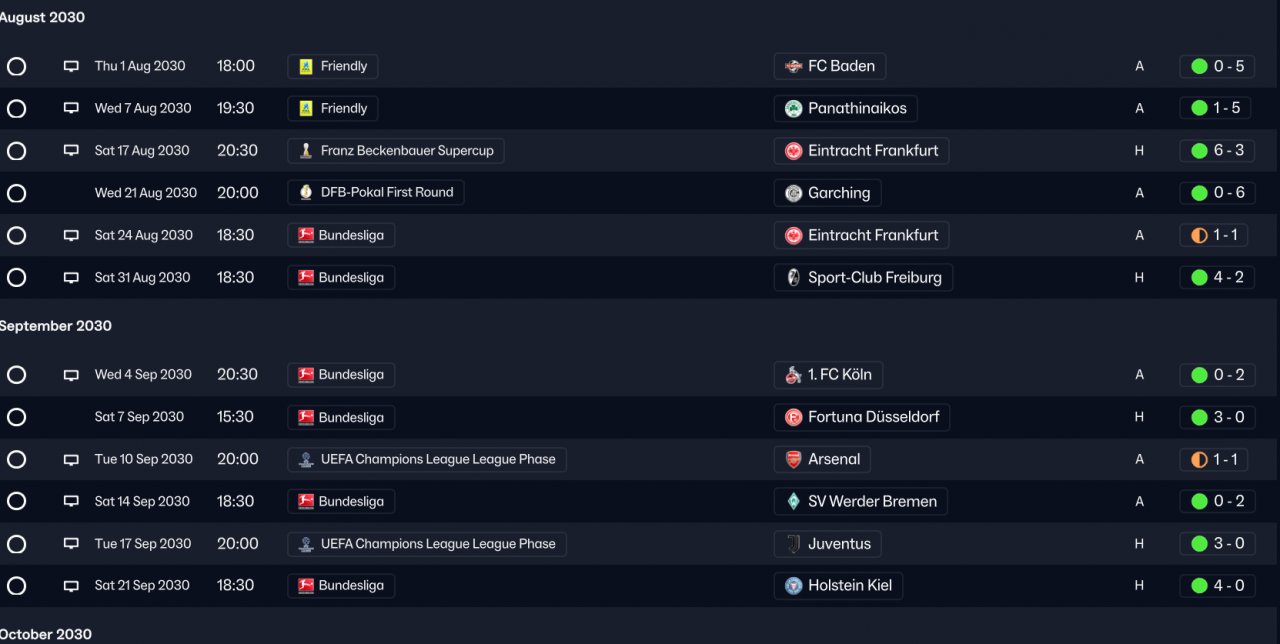
Task: Click the September 2030 month header
Action: click(56, 326)
